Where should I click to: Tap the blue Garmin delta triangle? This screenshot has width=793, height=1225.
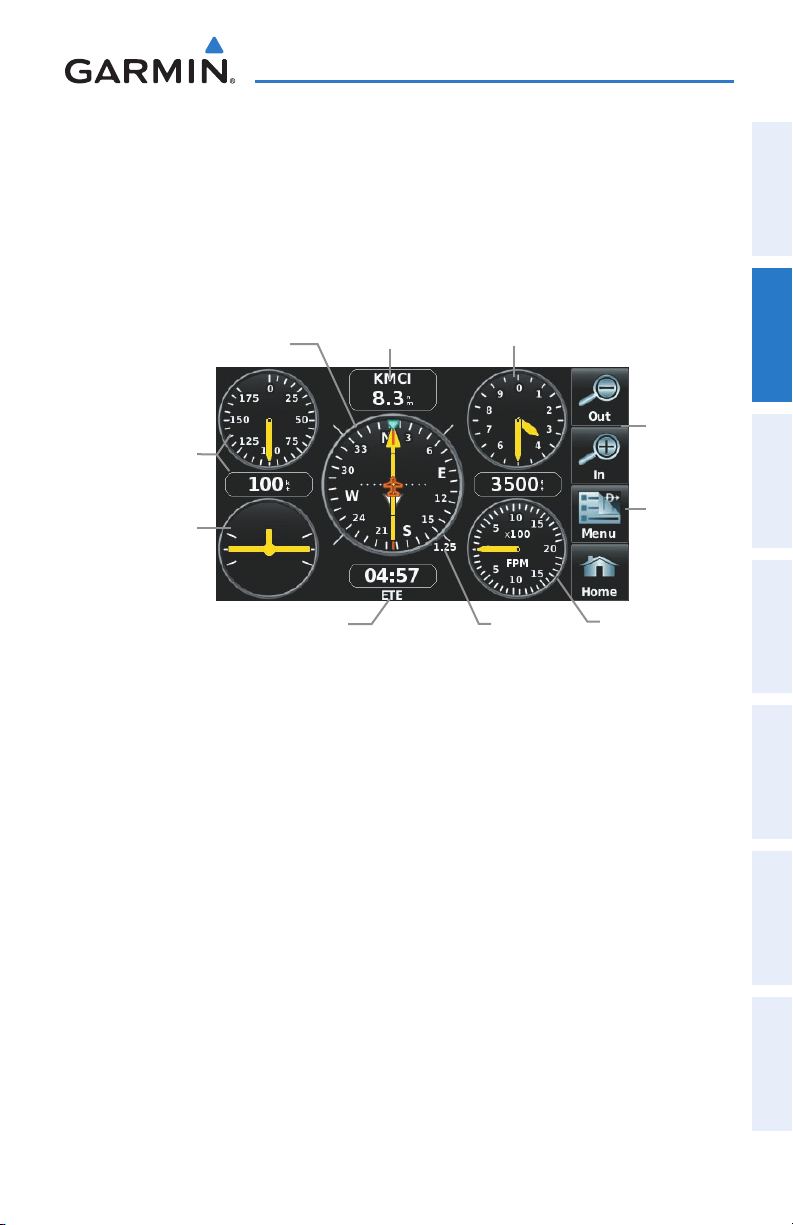211,44
